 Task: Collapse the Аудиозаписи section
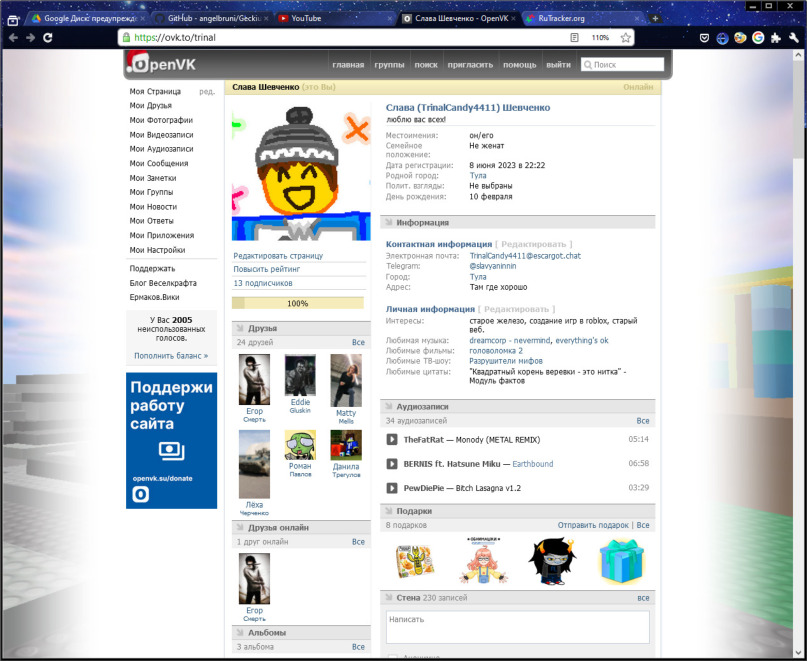[518, 407]
